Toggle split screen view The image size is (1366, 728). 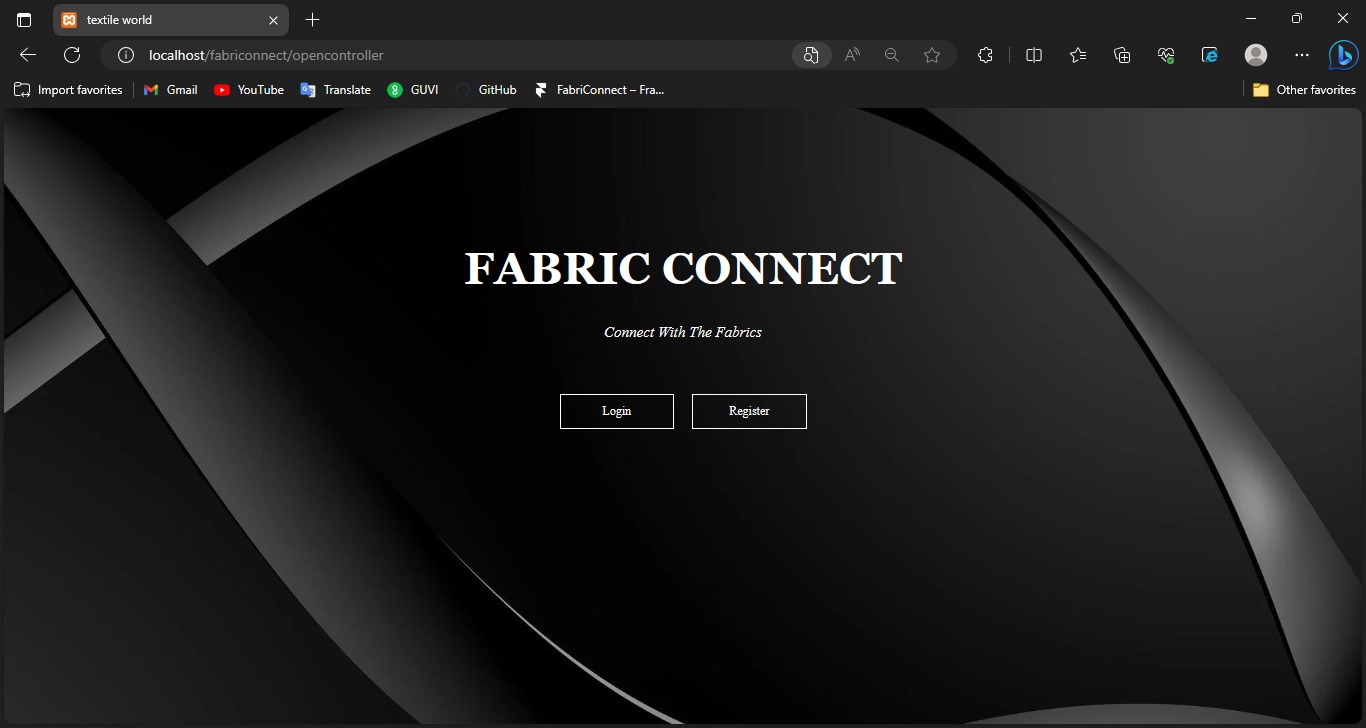1034,55
